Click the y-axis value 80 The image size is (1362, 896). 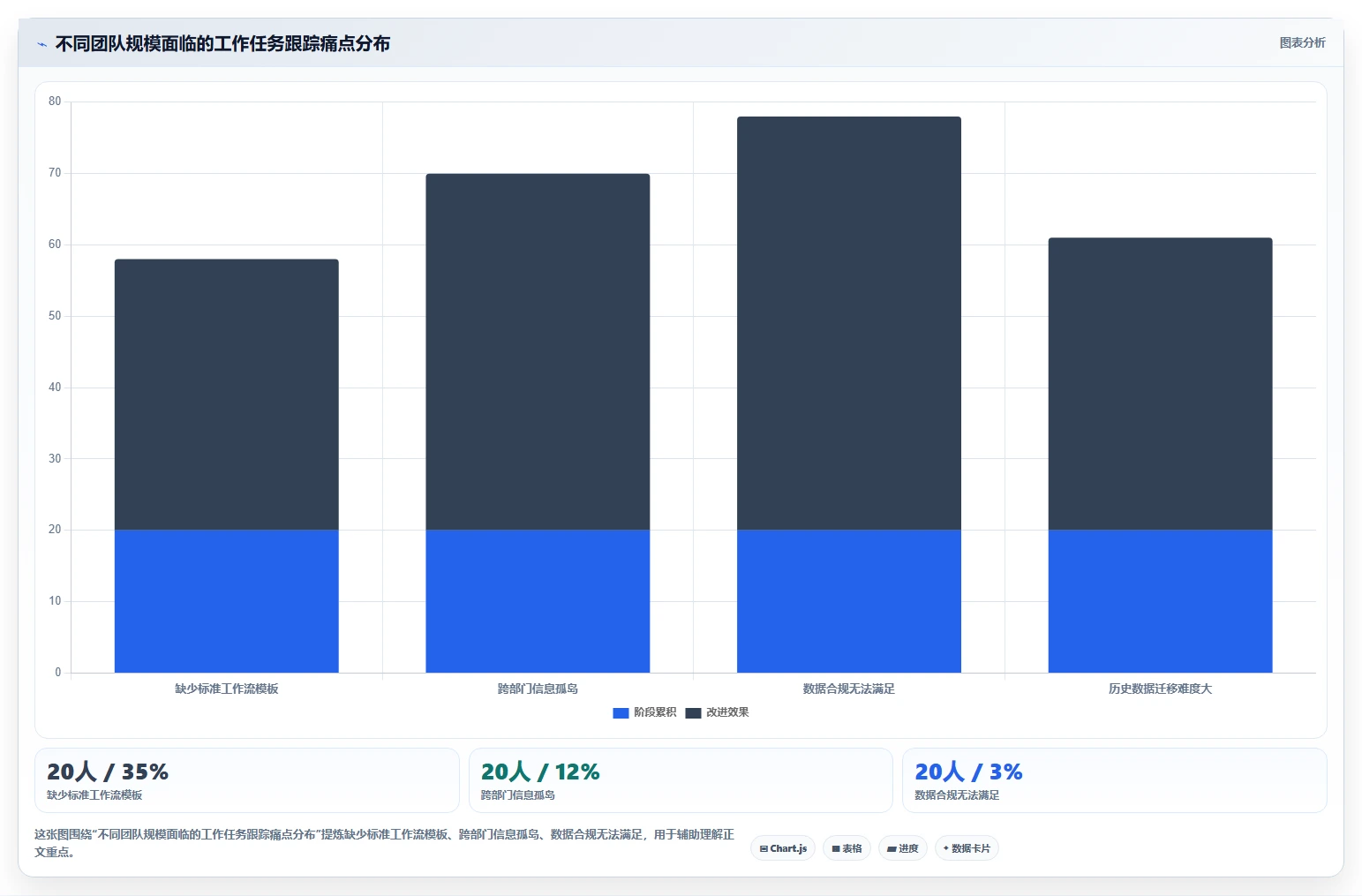55,102
